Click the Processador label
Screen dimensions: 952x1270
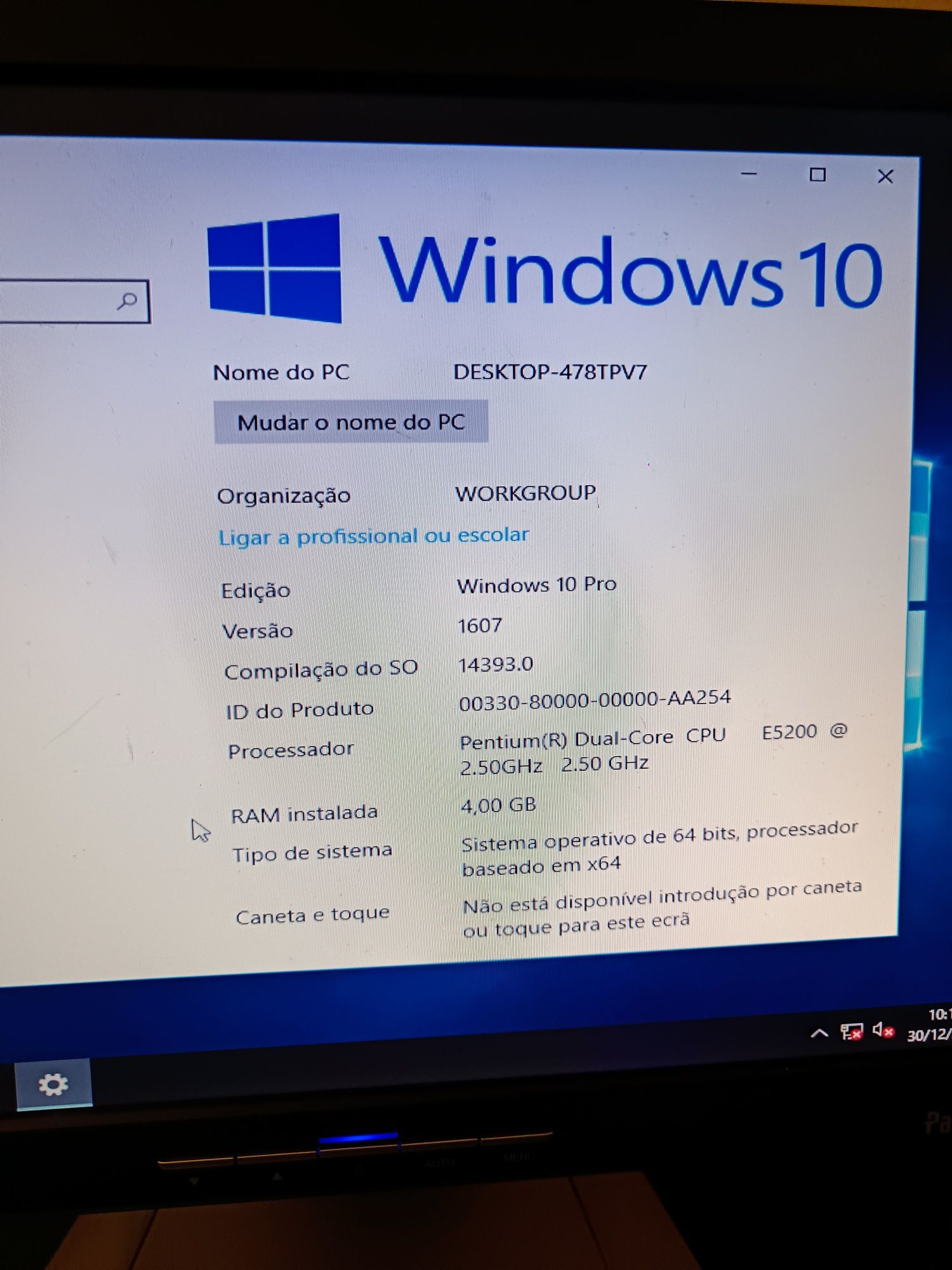click(291, 751)
